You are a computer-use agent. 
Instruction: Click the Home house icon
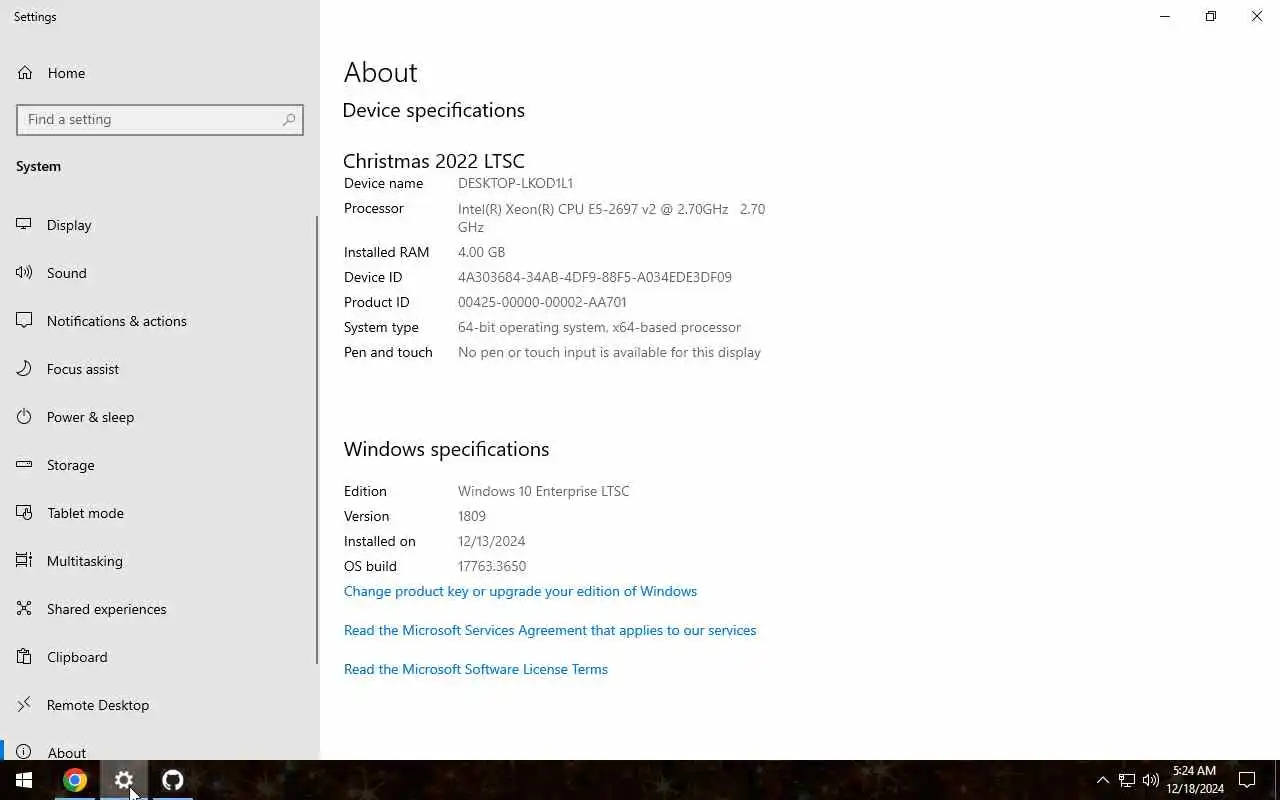click(x=25, y=73)
